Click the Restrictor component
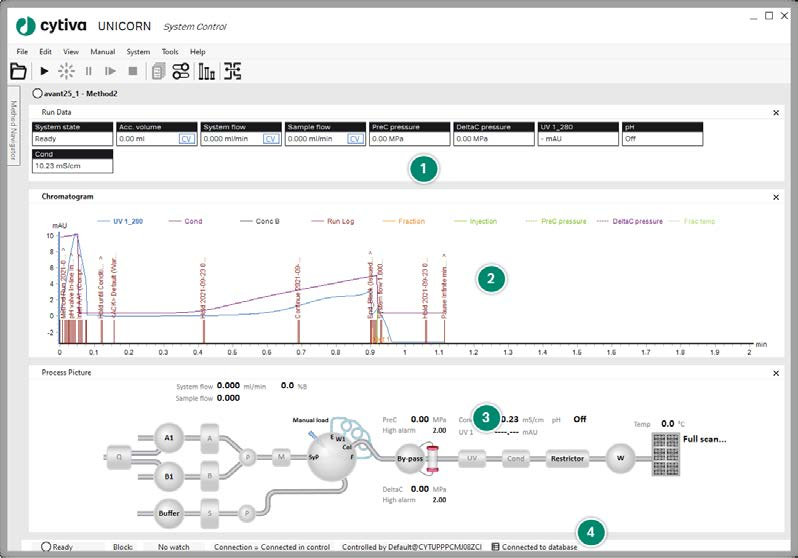798x558 pixels. tap(567, 458)
